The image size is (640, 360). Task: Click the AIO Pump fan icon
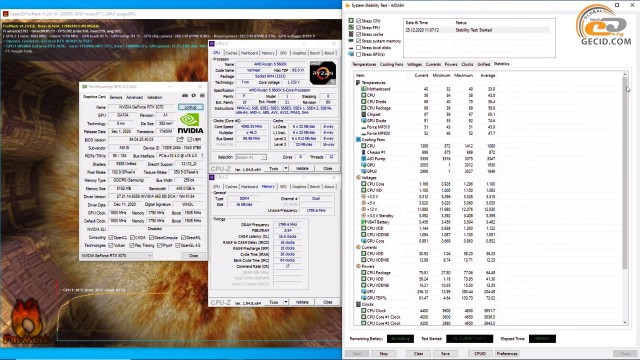pos(363,159)
